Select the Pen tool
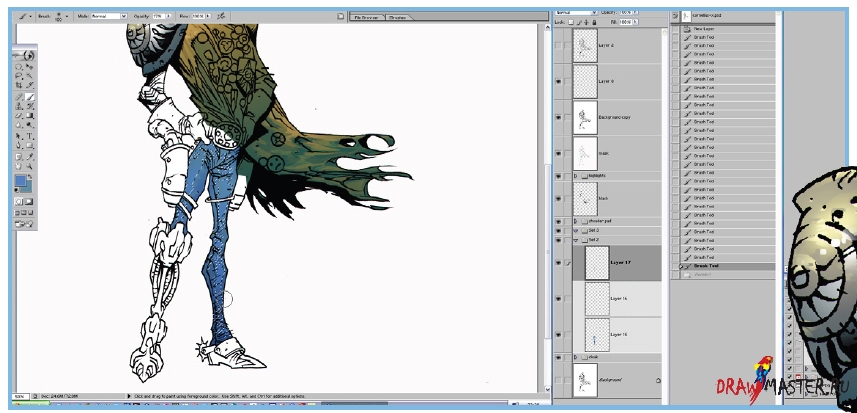The image size is (857, 413). [19, 145]
